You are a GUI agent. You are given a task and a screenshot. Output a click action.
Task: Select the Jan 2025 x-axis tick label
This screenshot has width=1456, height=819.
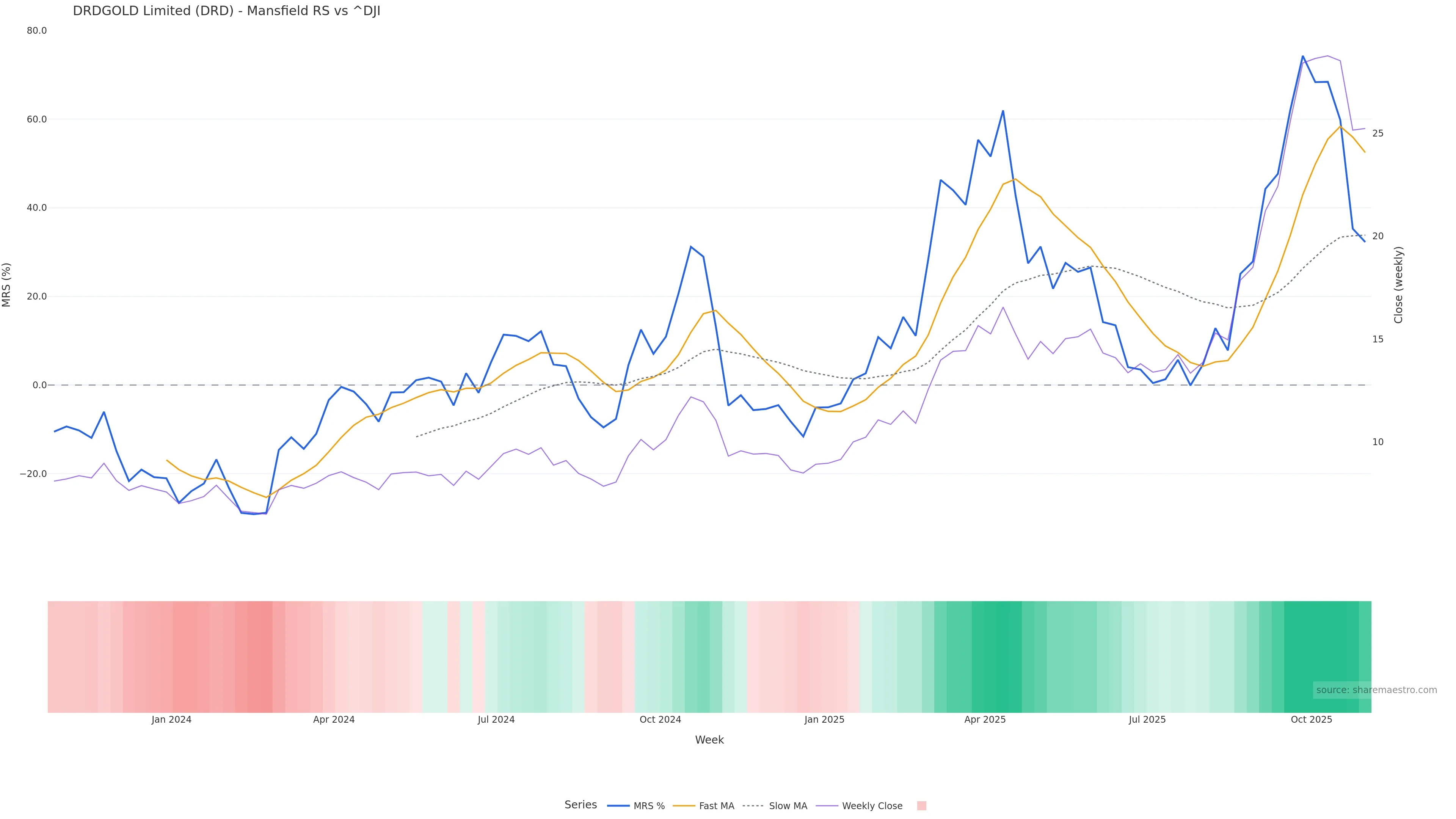pyautogui.click(x=824, y=720)
